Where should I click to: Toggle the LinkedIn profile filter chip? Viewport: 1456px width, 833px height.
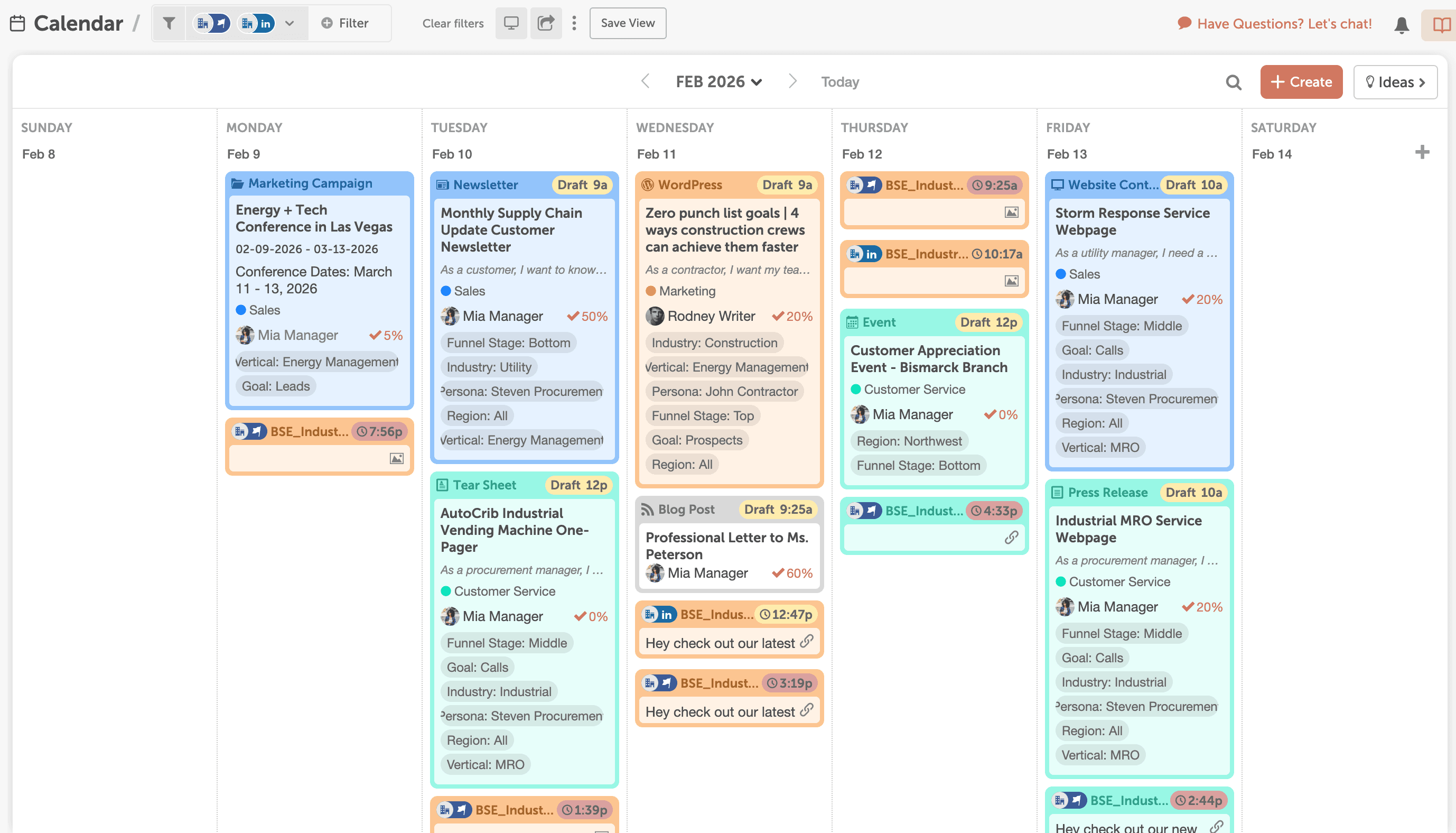coord(257,23)
